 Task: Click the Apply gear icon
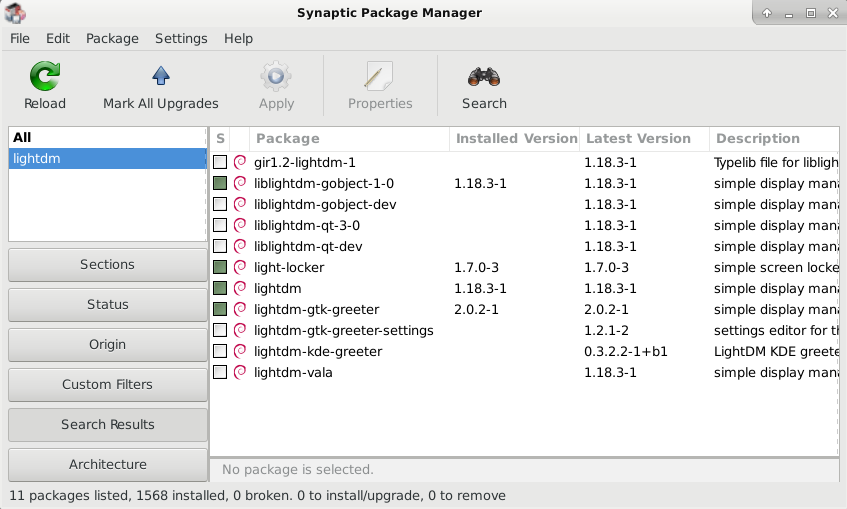pyautogui.click(x=276, y=76)
